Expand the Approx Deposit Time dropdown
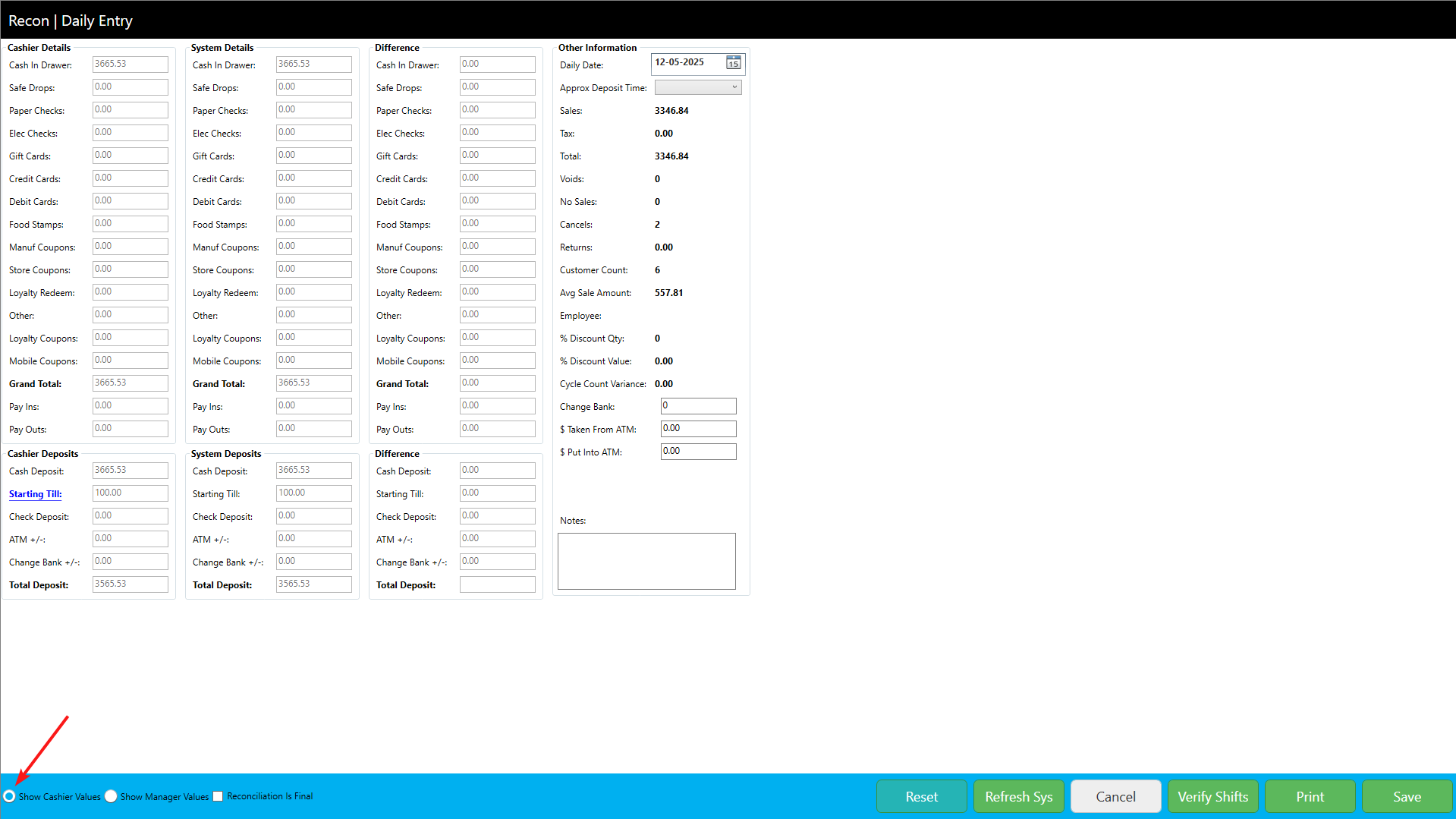The height and width of the screenshot is (819, 1456). coord(697,87)
